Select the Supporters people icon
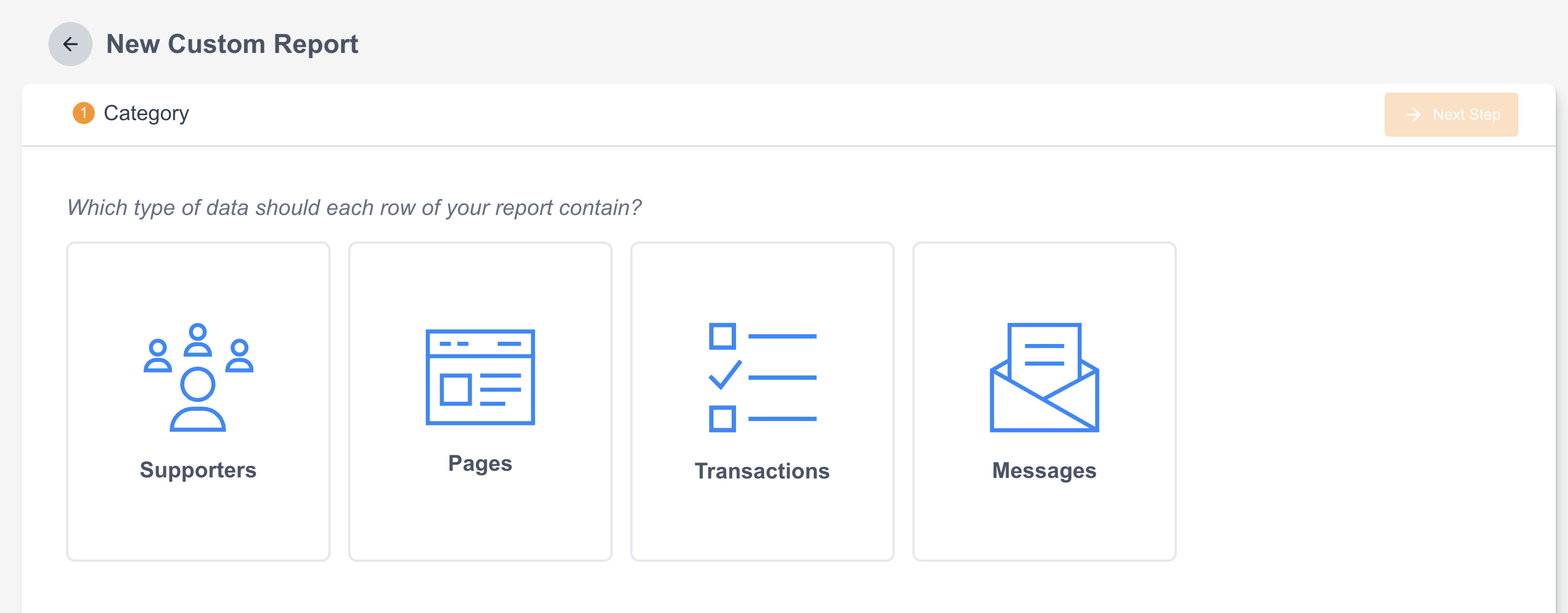Screen dimensions: 1568x613 [x=198, y=377]
